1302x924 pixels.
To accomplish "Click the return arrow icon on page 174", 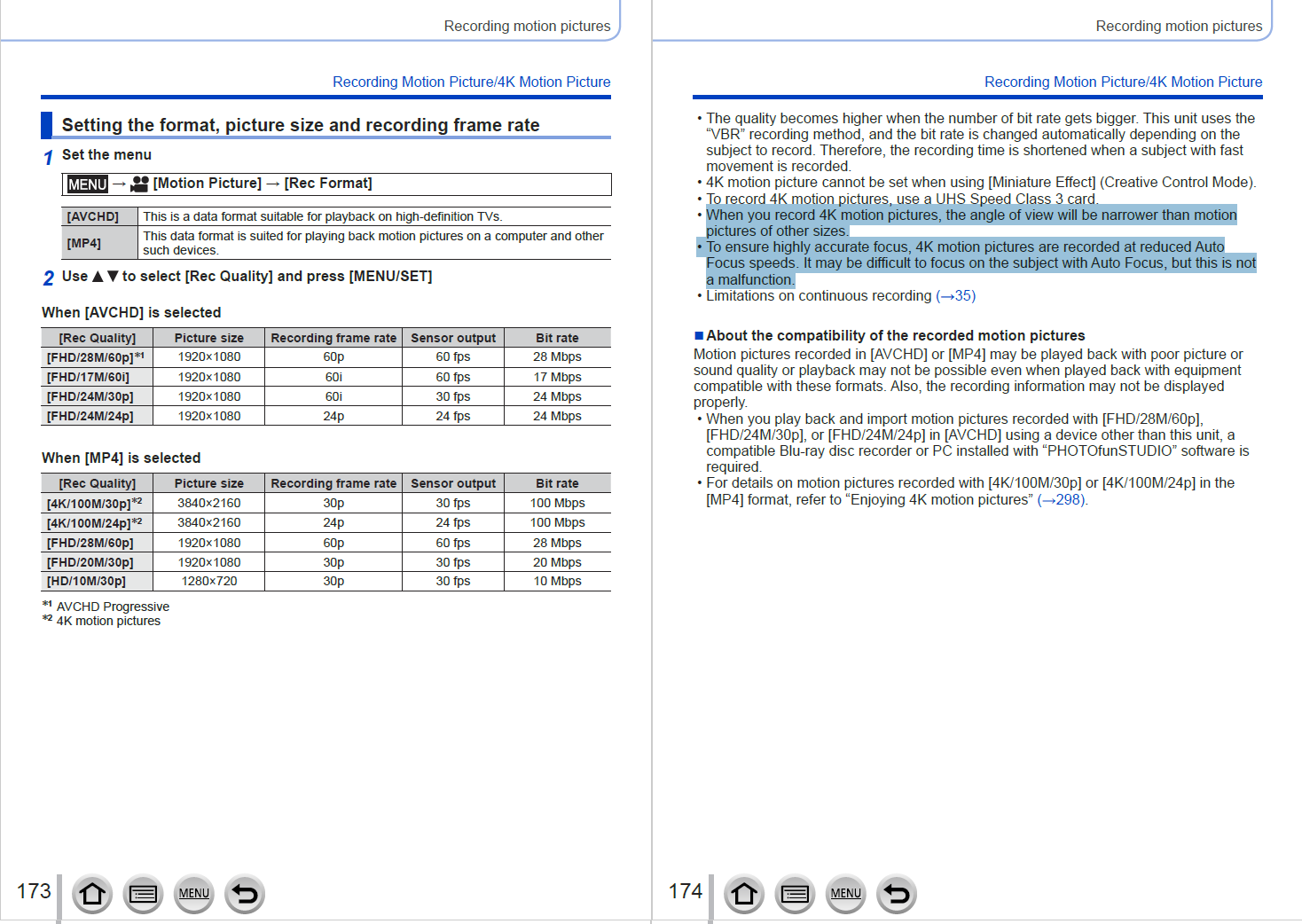I will 897,894.
